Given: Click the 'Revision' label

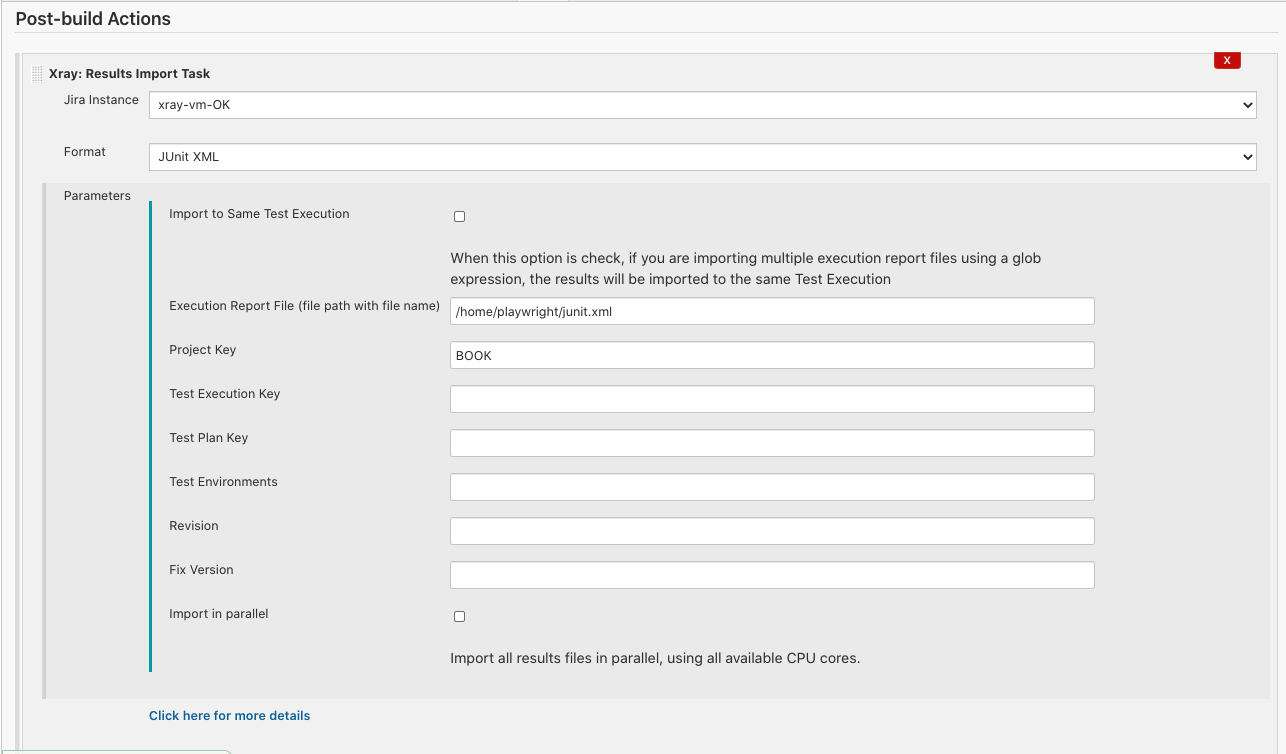Looking at the screenshot, I should tap(193, 526).
